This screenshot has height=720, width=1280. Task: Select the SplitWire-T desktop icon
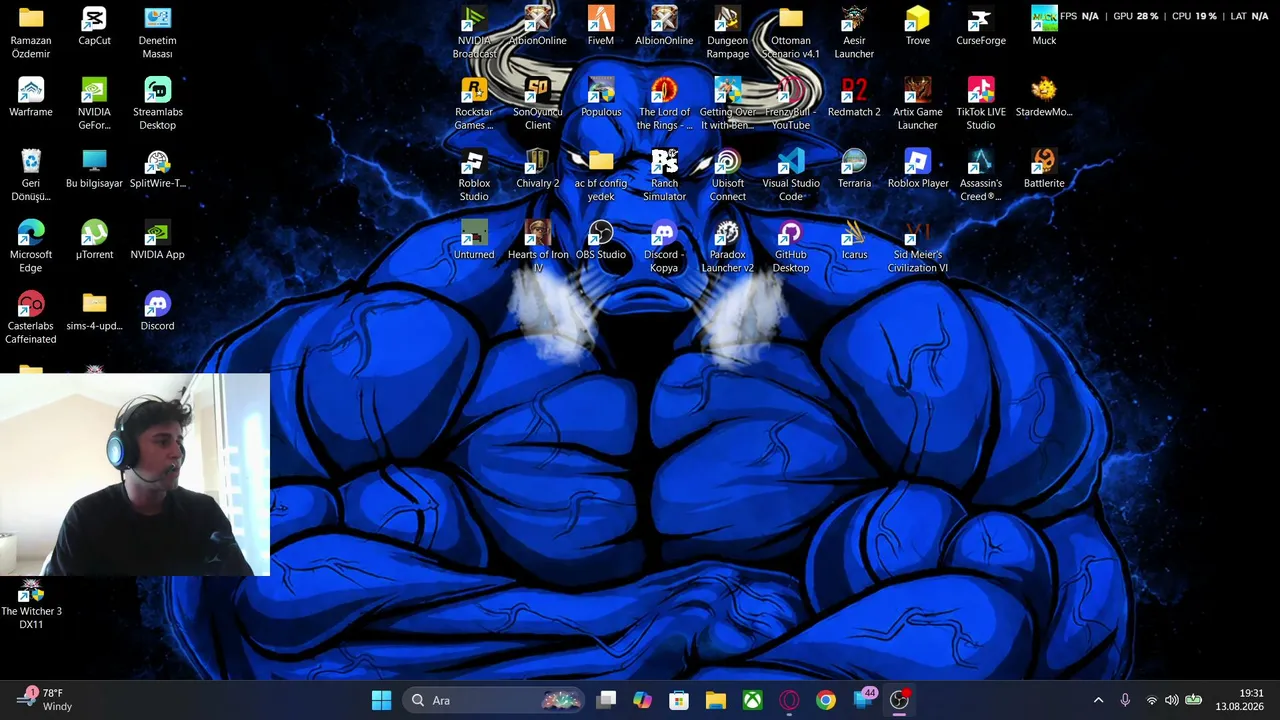tap(157, 169)
